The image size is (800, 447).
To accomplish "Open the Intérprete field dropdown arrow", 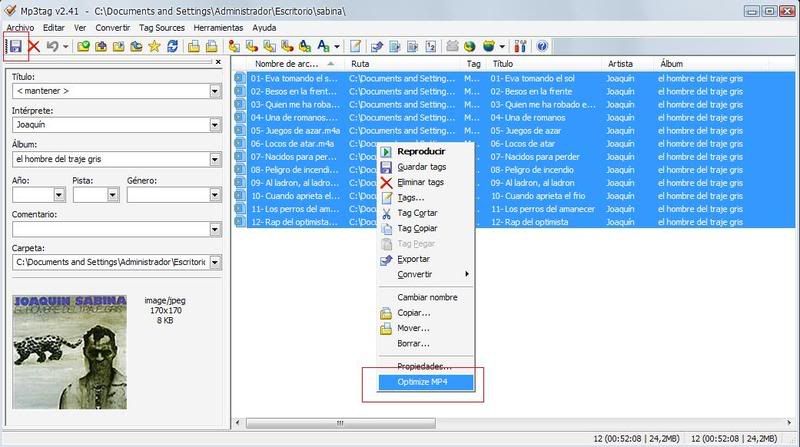I will (215, 125).
